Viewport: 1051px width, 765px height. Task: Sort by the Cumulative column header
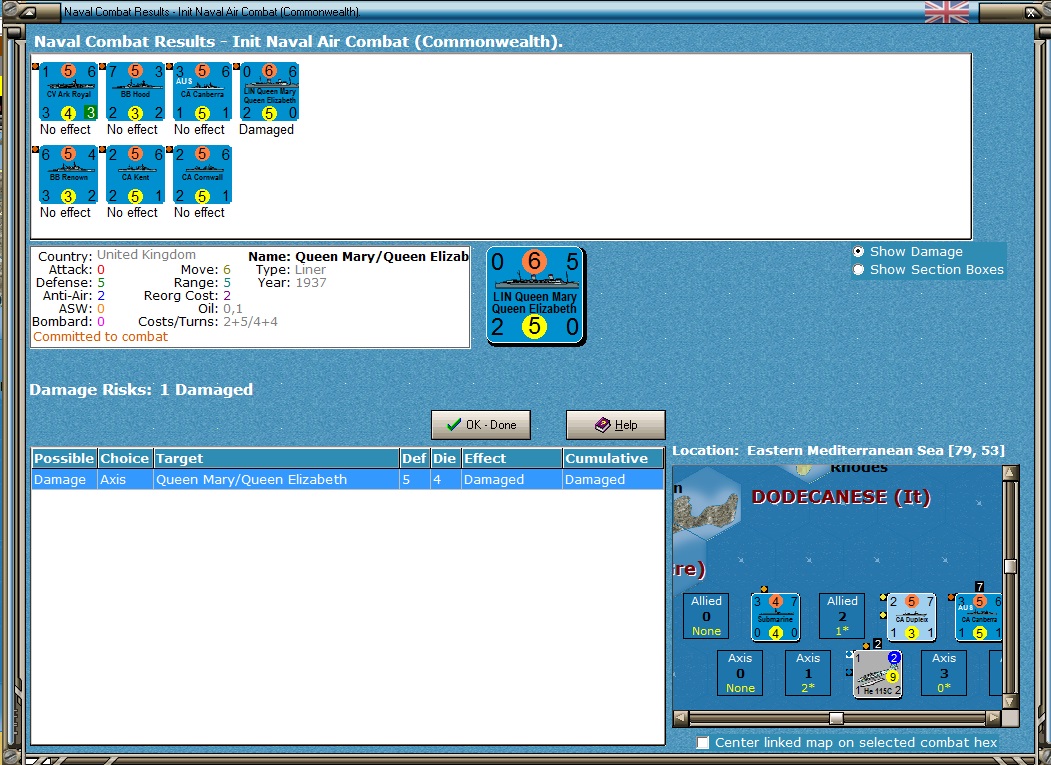tap(613, 459)
